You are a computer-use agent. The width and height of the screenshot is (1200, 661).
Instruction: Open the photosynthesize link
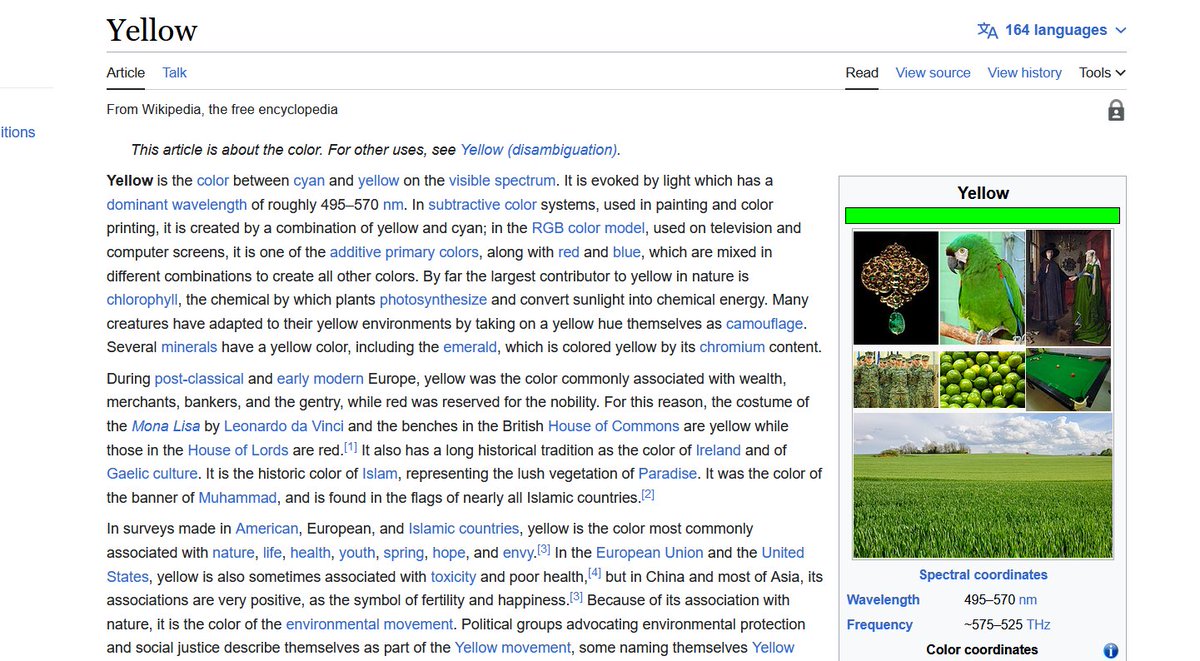coord(433,300)
